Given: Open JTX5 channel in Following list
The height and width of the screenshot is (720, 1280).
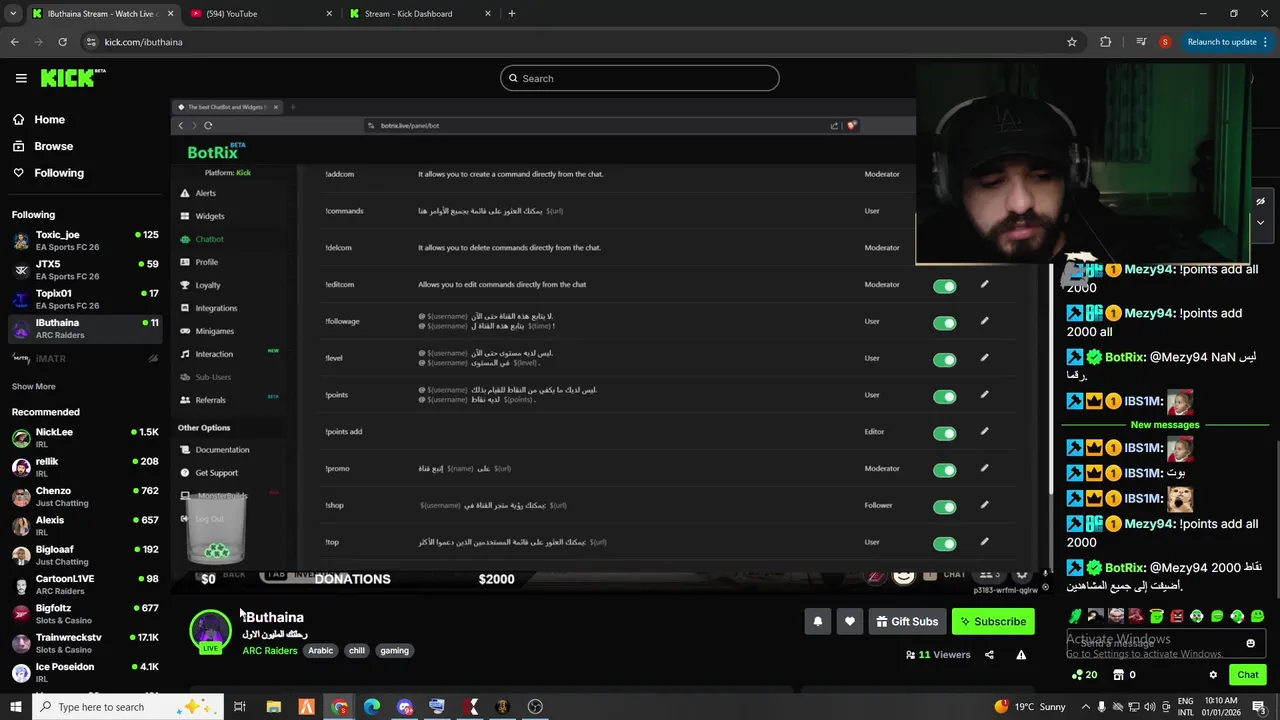Looking at the screenshot, I should pyautogui.click(x=85, y=270).
